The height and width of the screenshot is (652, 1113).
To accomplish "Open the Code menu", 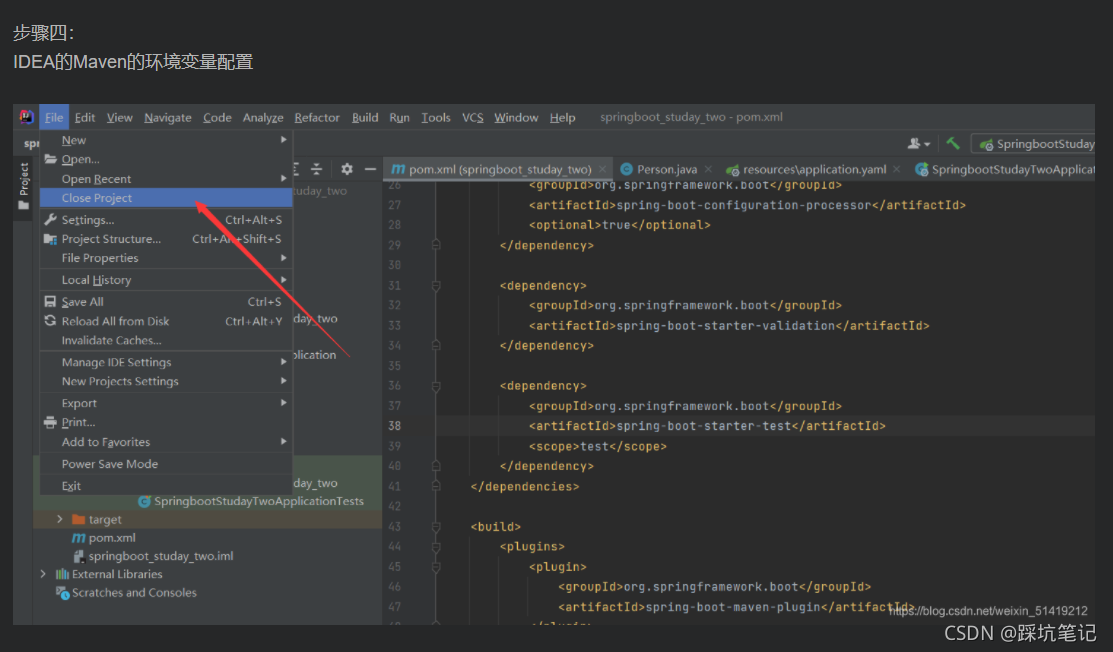I will point(217,118).
